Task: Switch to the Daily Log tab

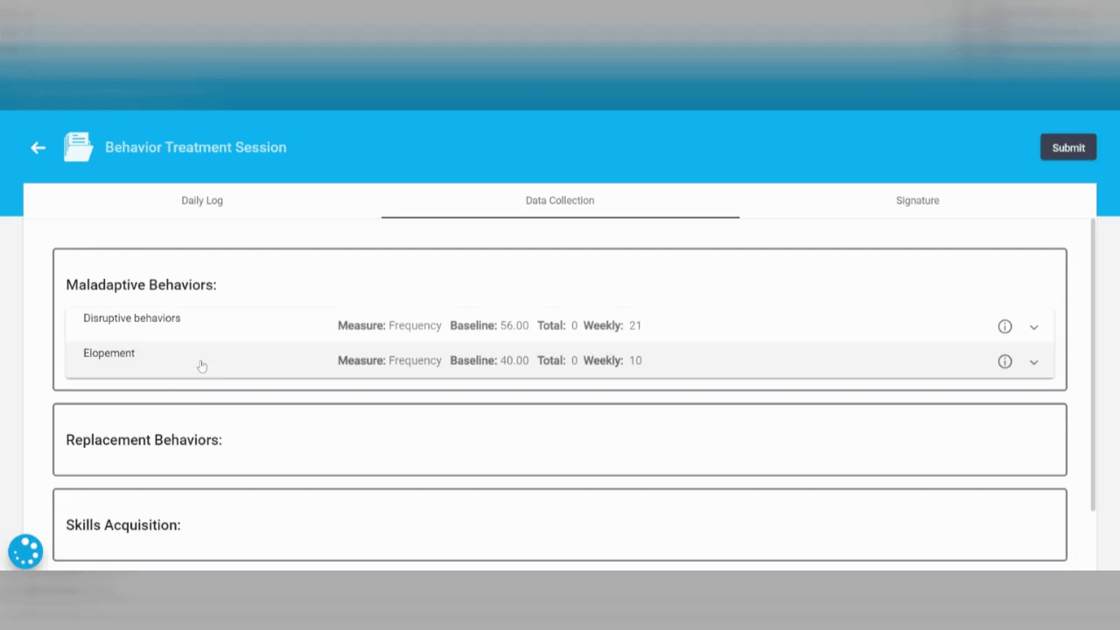Action: tap(202, 201)
